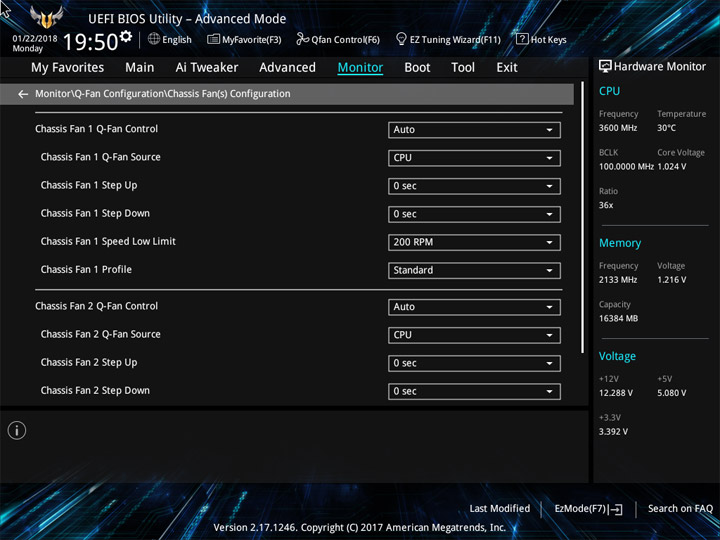Open Chassis Fan 1 Q-Fan Control dropdown
This screenshot has width=720, height=540.
tap(474, 130)
